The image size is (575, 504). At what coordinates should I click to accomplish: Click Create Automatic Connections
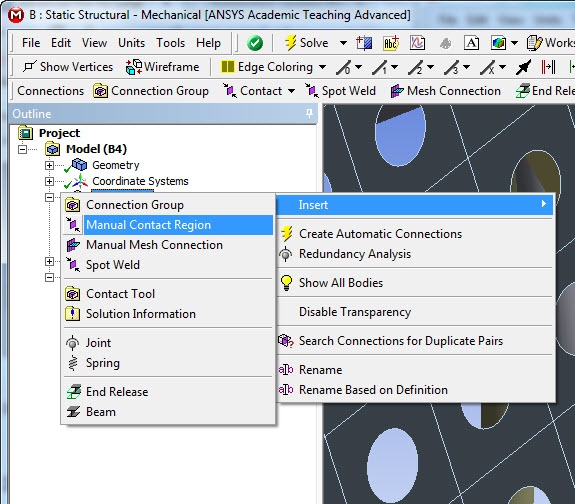point(380,234)
